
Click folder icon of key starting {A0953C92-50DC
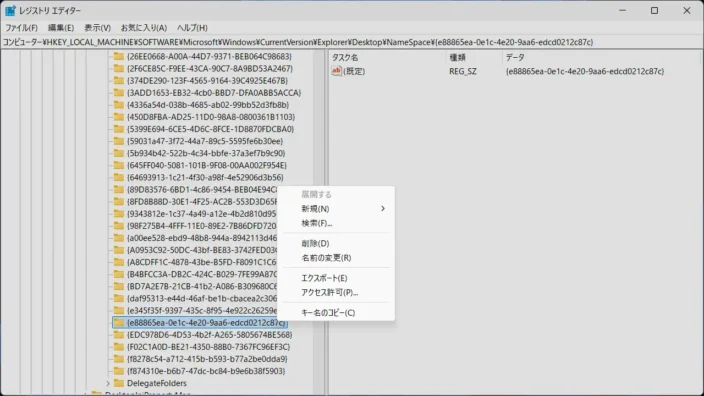click(x=119, y=250)
